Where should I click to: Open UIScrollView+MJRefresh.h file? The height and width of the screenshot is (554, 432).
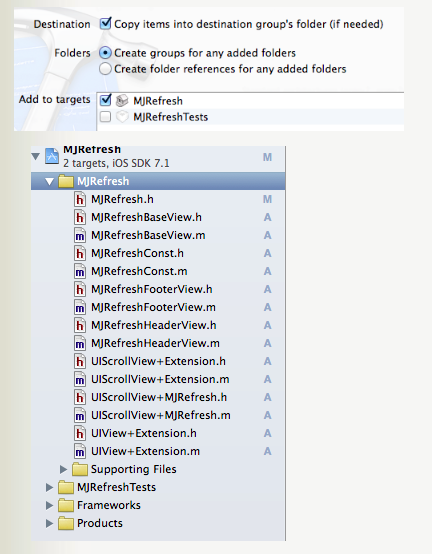point(159,397)
